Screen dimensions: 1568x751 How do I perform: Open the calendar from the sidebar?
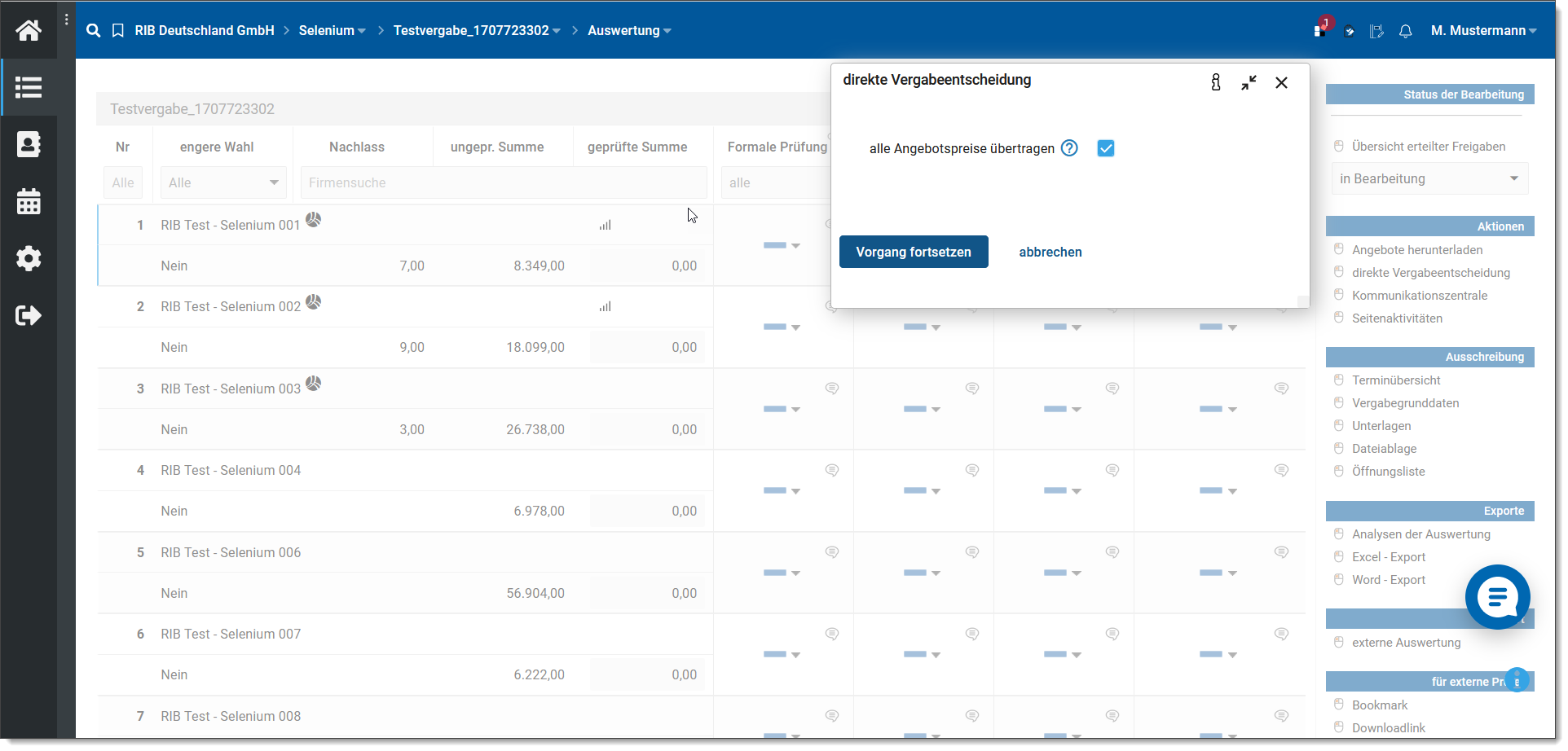point(29,201)
